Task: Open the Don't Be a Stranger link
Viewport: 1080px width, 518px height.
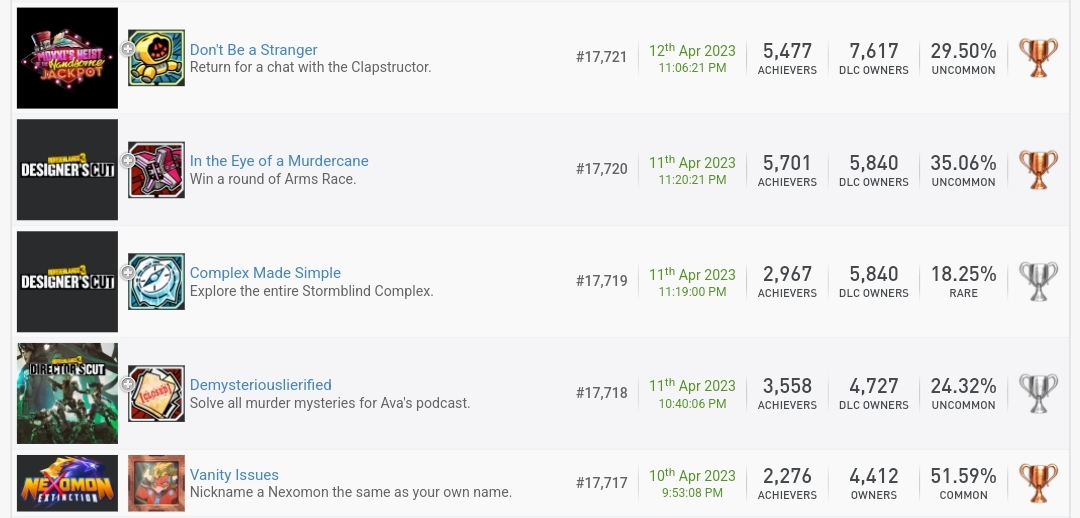Action: click(x=253, y=50)
